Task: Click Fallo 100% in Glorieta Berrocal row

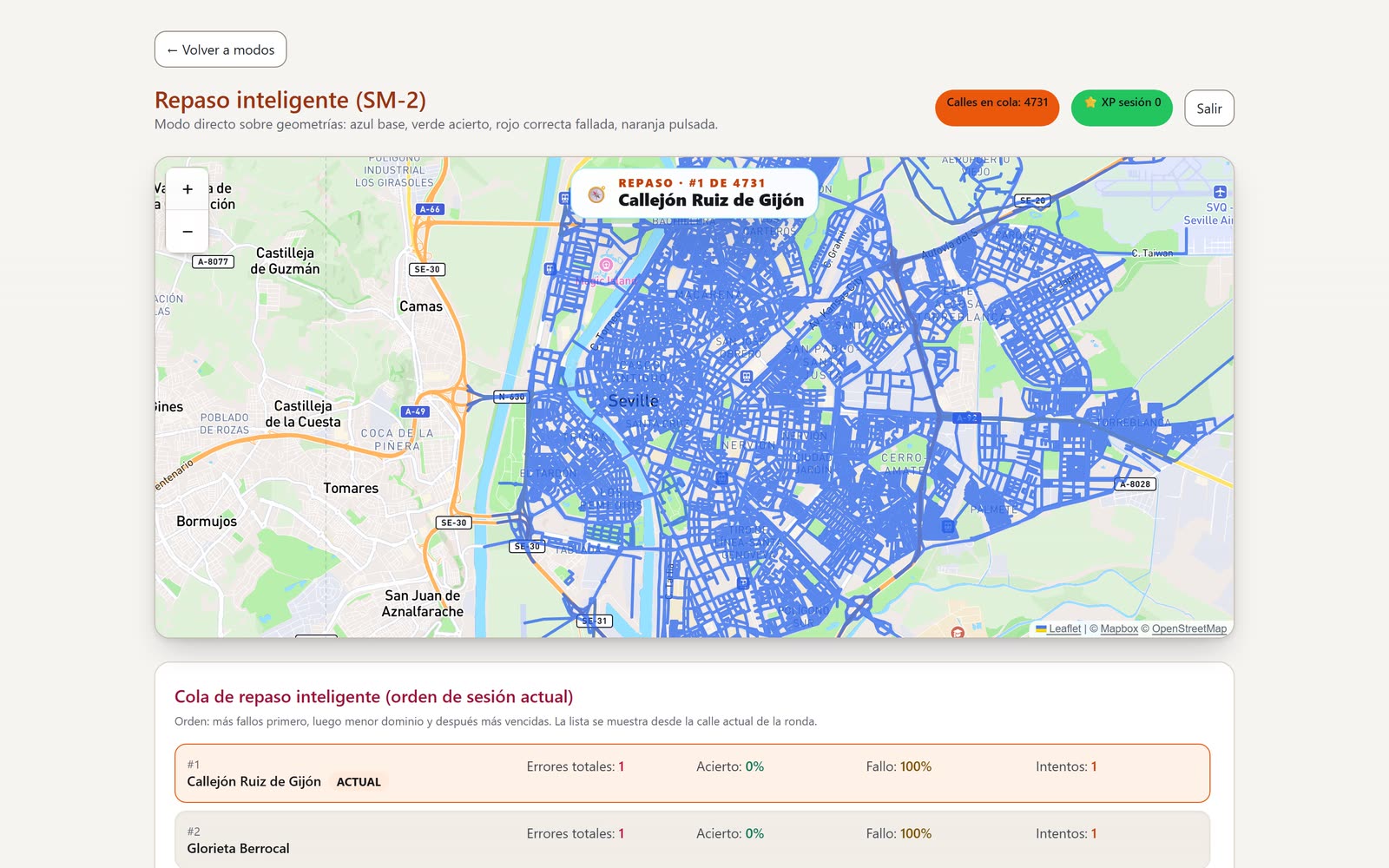Action: point(899,833)
